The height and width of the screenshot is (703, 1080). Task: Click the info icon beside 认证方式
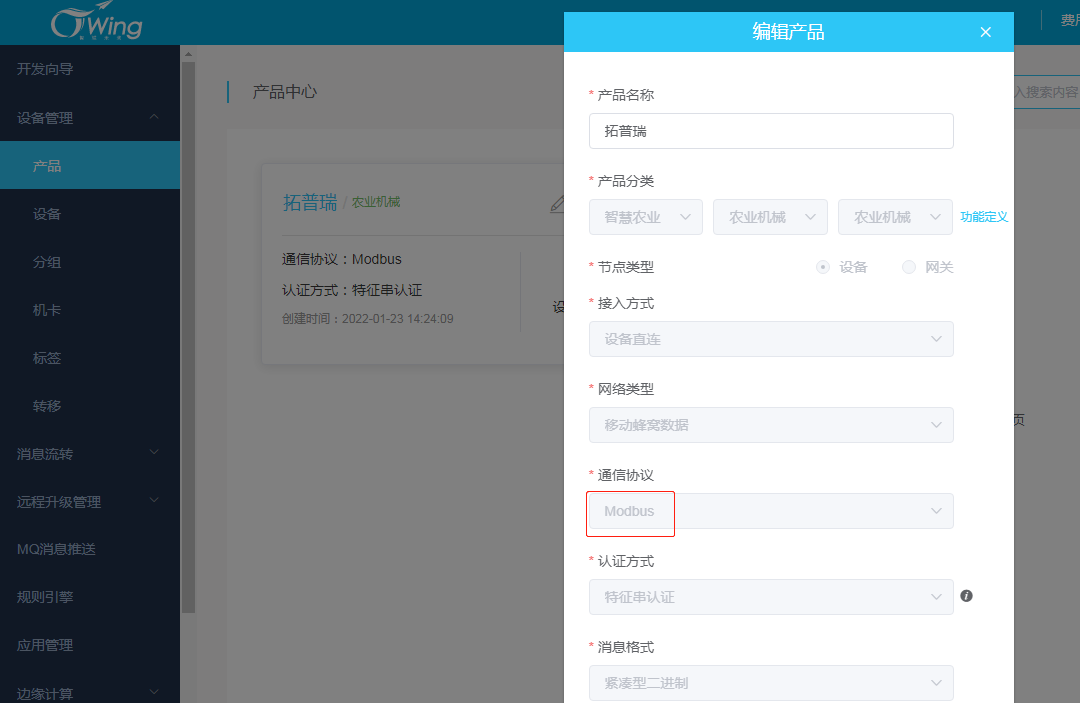(966, 596)
